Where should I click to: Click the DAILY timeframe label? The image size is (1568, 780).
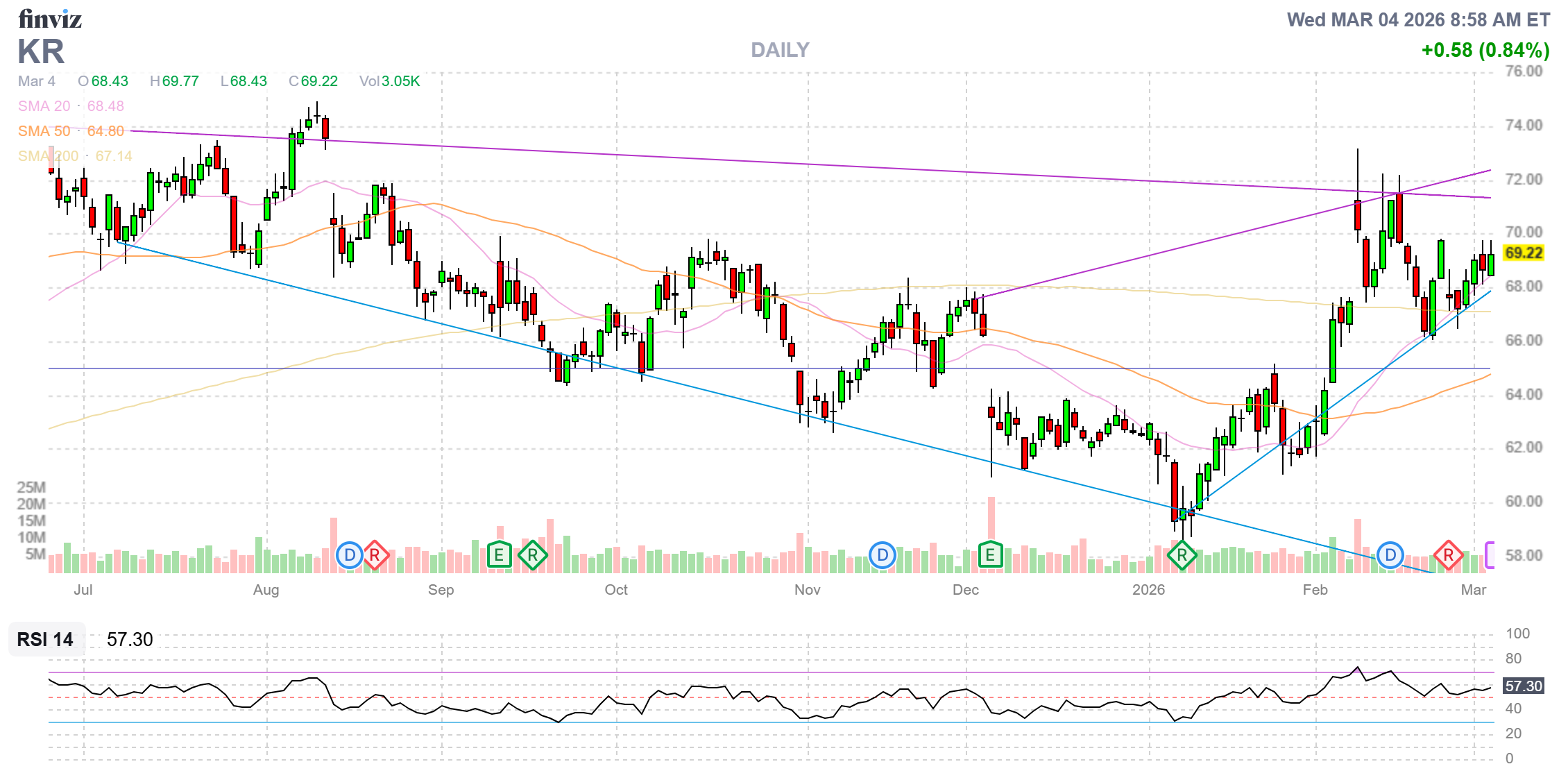tap(780, 50)
